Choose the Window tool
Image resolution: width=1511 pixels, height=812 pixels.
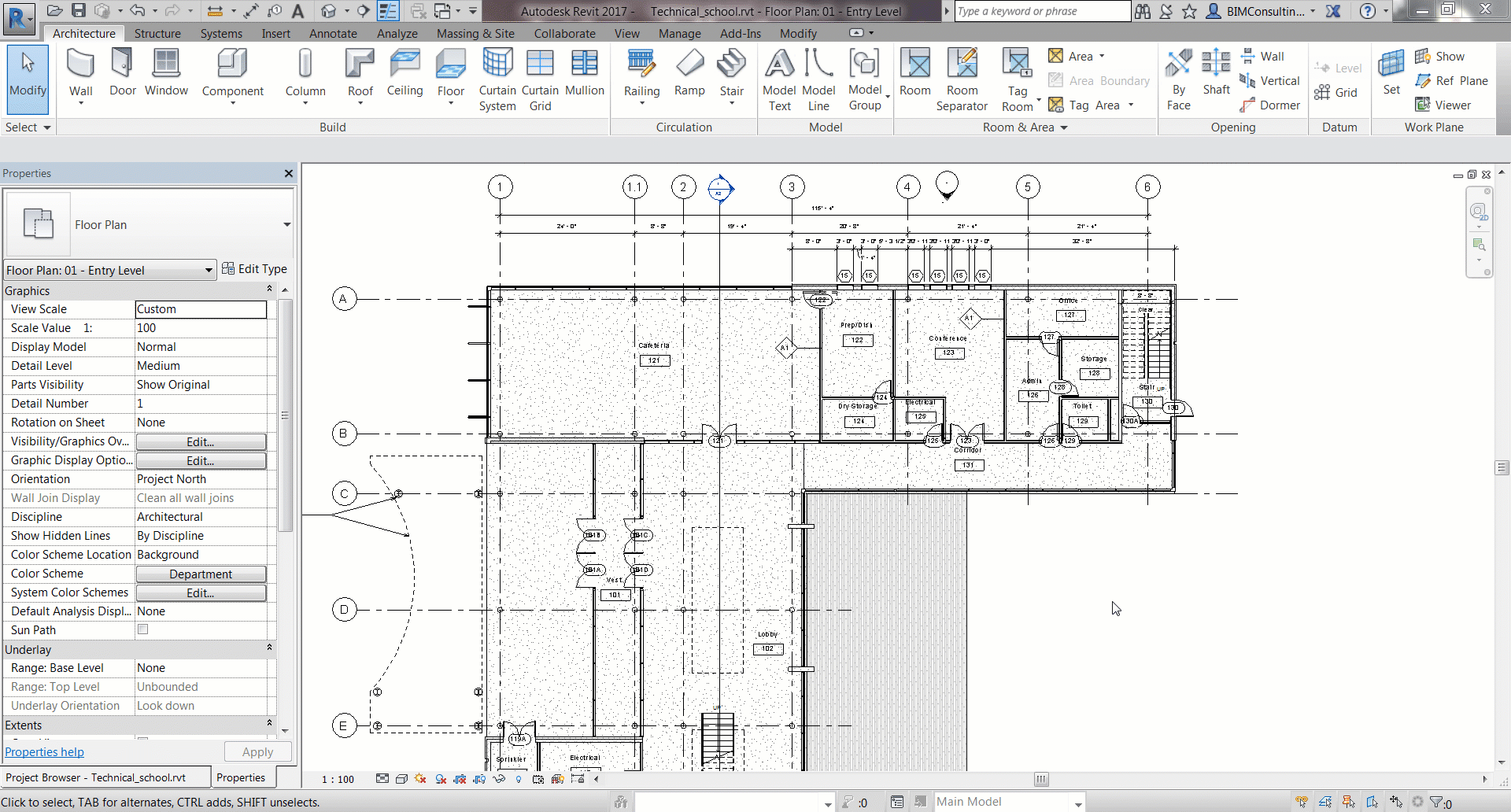click(166, 72)
